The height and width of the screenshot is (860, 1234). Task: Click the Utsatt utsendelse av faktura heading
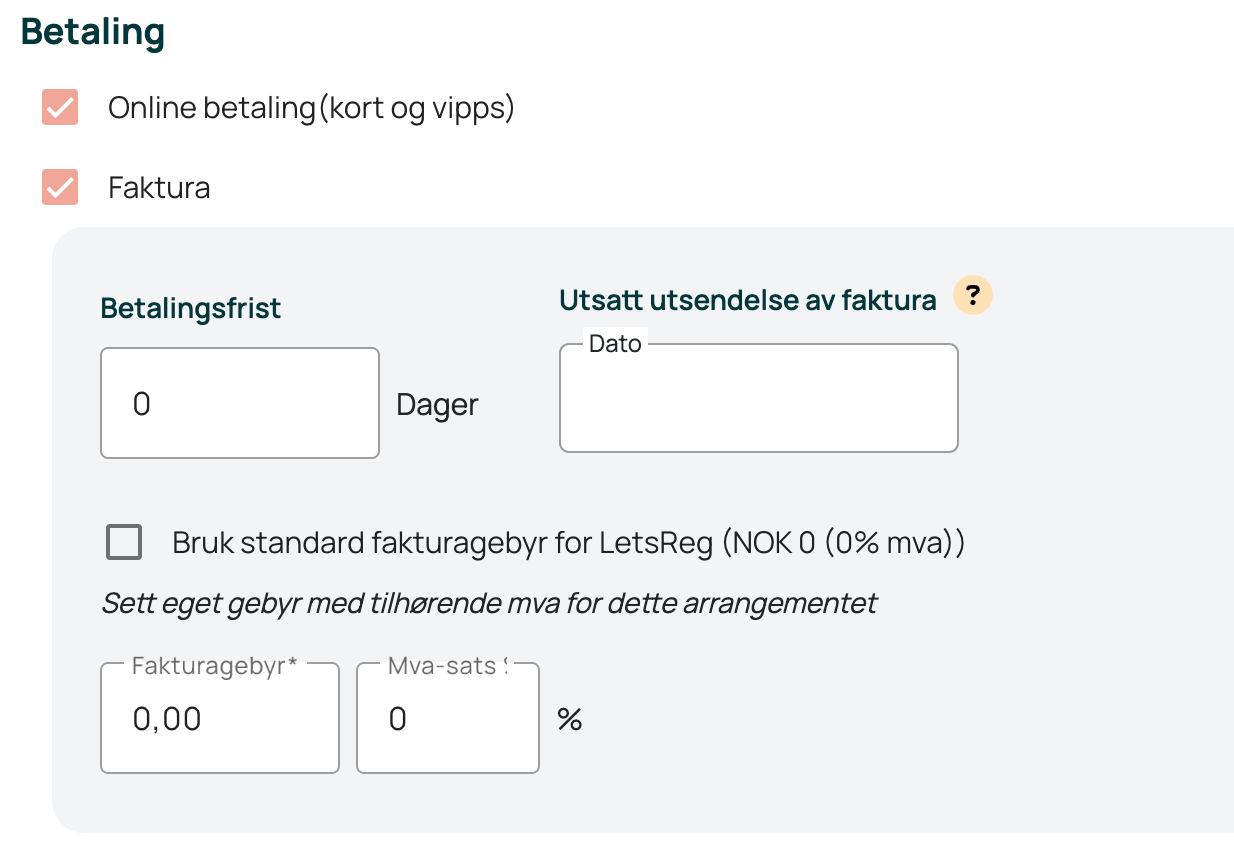(x=748, y=300)
